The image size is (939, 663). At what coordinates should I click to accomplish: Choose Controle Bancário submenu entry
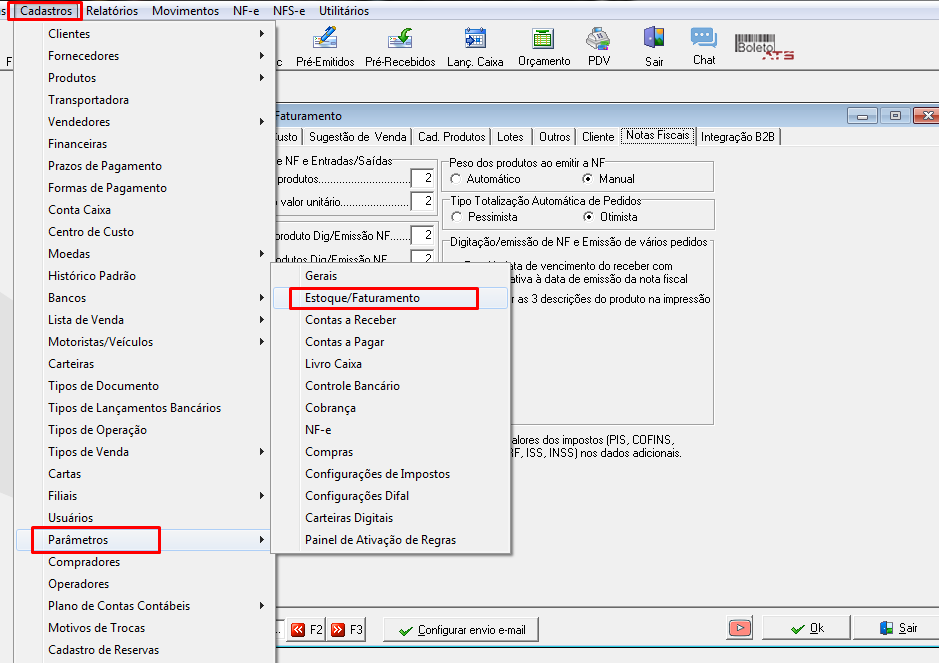(x=390, y=386)
